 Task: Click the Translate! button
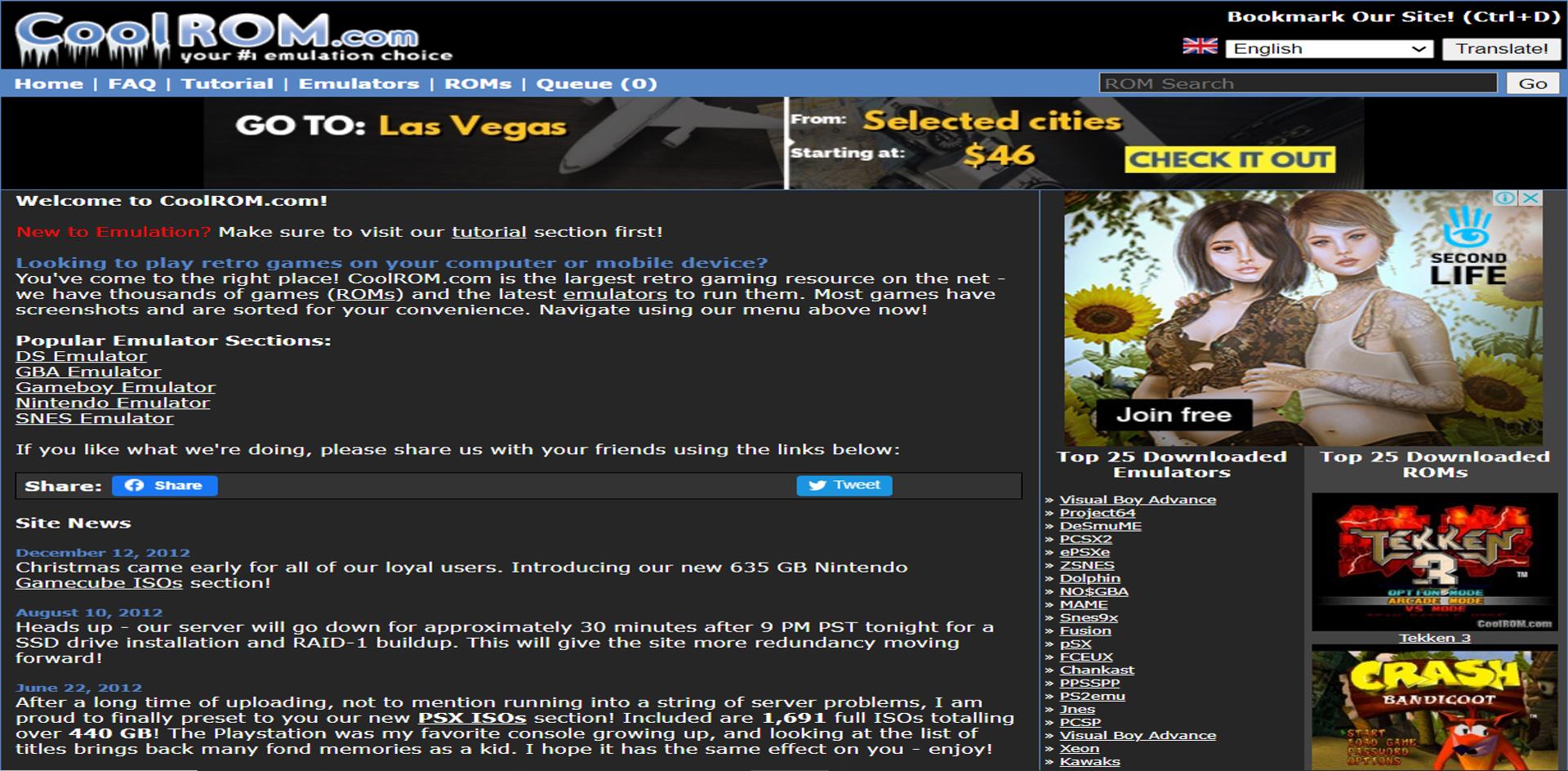(x=1501, y=47)
